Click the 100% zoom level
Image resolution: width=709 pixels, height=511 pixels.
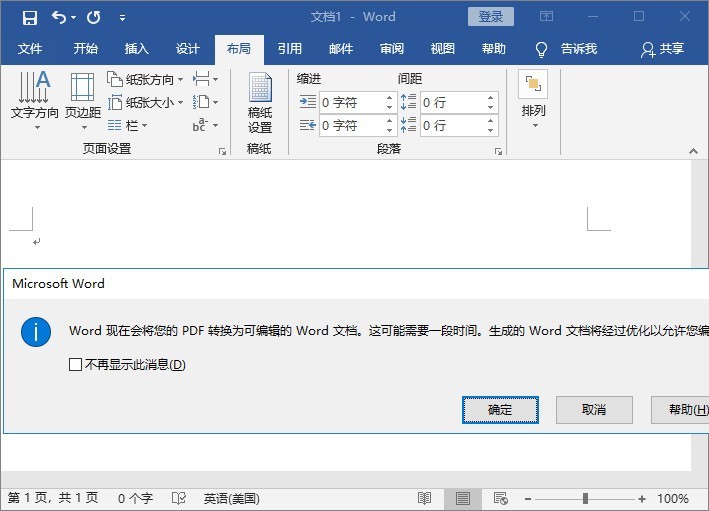(x=673, y=498)
